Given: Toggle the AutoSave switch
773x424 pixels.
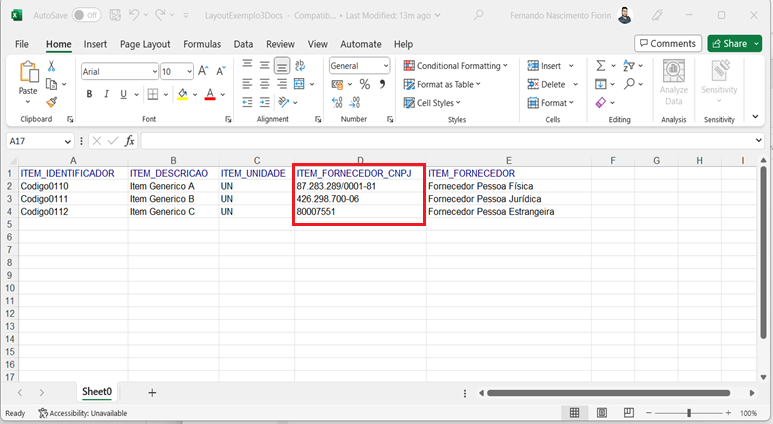Looking at the screenshot, I should coord(86,16).
